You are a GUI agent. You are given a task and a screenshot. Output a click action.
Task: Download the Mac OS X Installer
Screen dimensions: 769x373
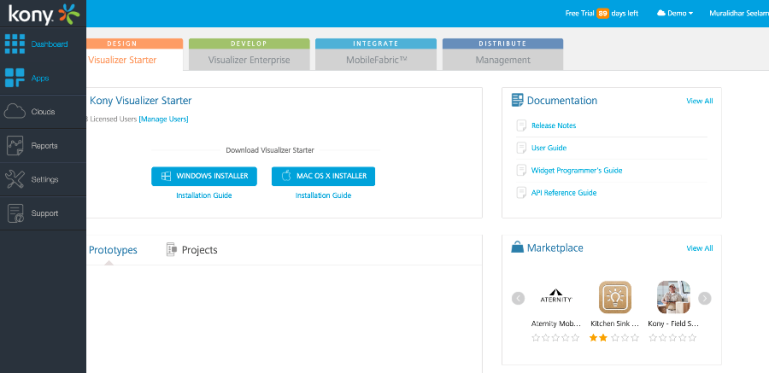pos(323,176)
